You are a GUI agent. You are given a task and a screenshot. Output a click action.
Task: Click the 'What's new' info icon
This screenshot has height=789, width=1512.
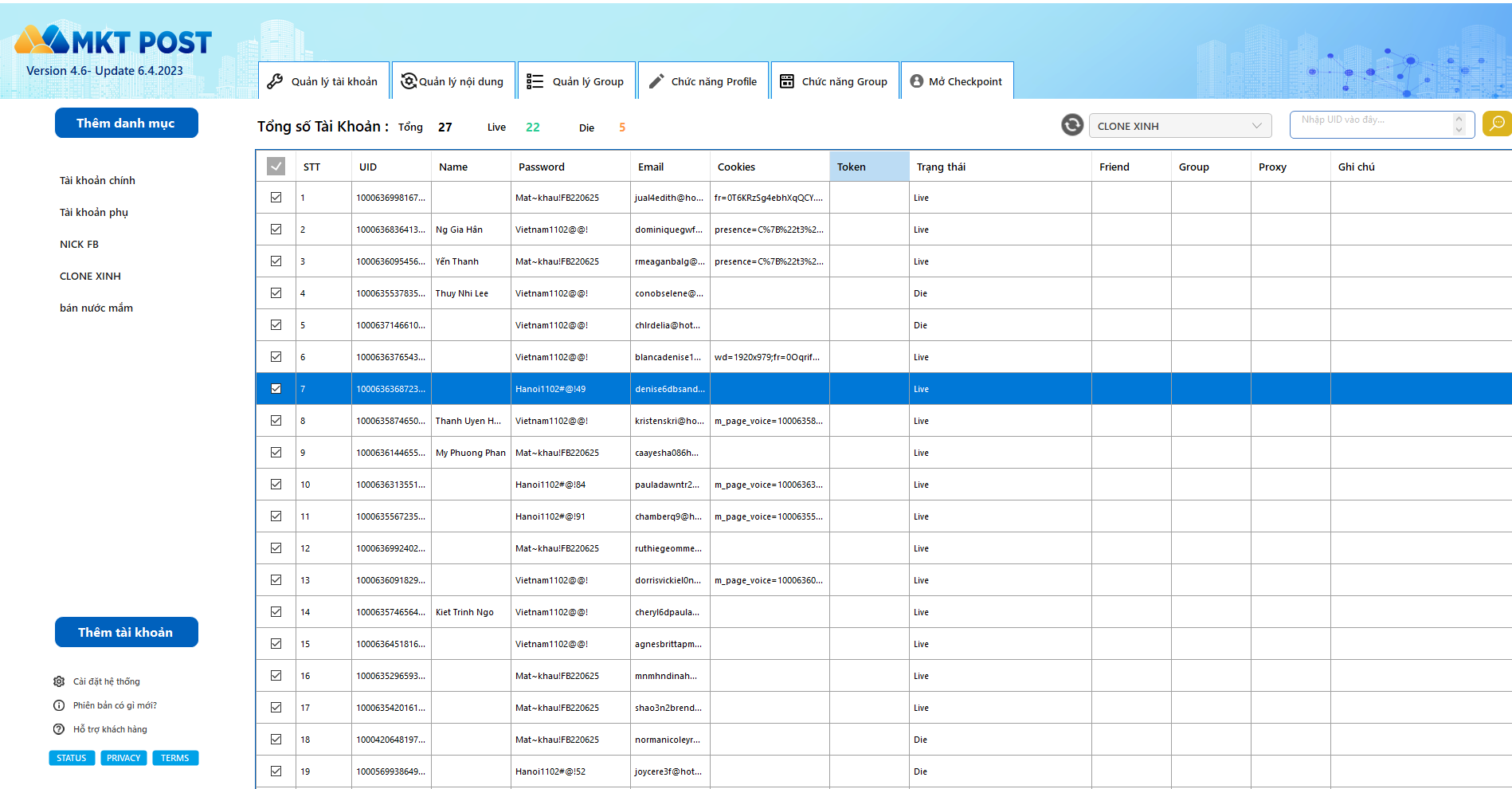tap(59, 705)
